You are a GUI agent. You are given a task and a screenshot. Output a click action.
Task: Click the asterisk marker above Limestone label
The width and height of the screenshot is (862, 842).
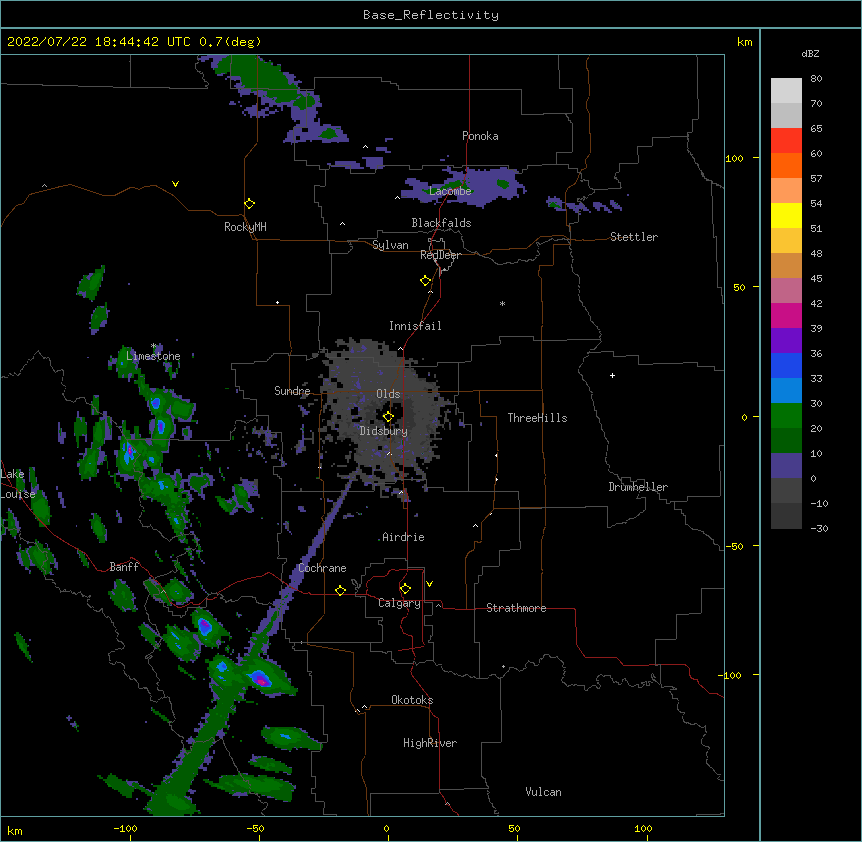(x=154, y=346)
